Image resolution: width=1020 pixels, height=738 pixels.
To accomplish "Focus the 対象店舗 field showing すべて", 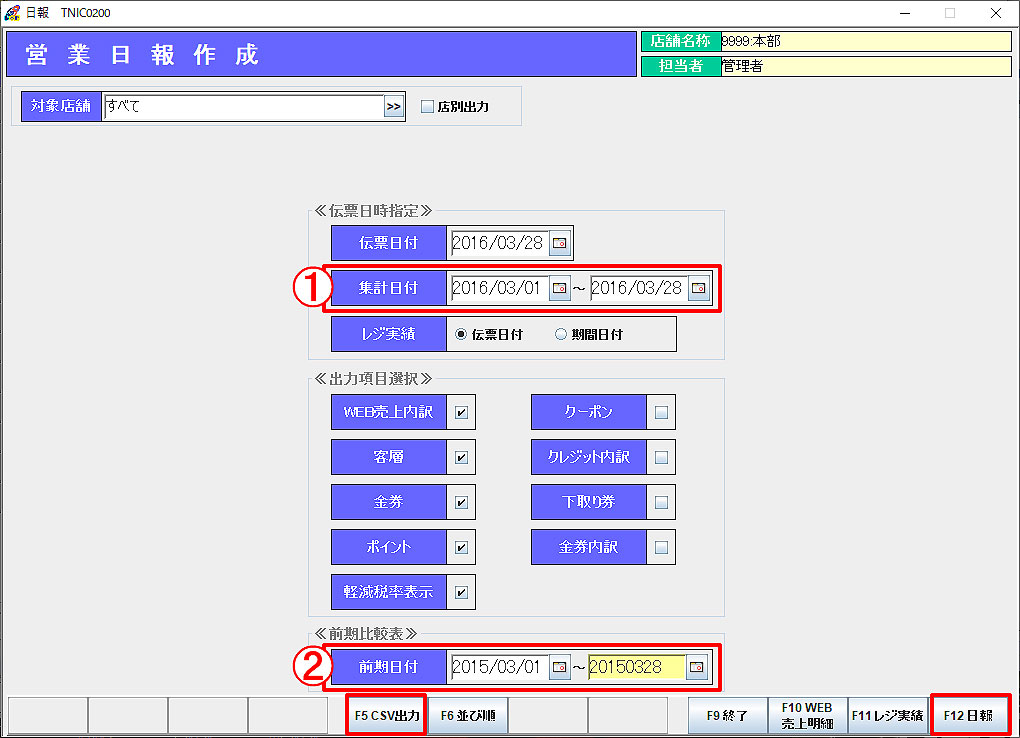I will tap(244, 107).
